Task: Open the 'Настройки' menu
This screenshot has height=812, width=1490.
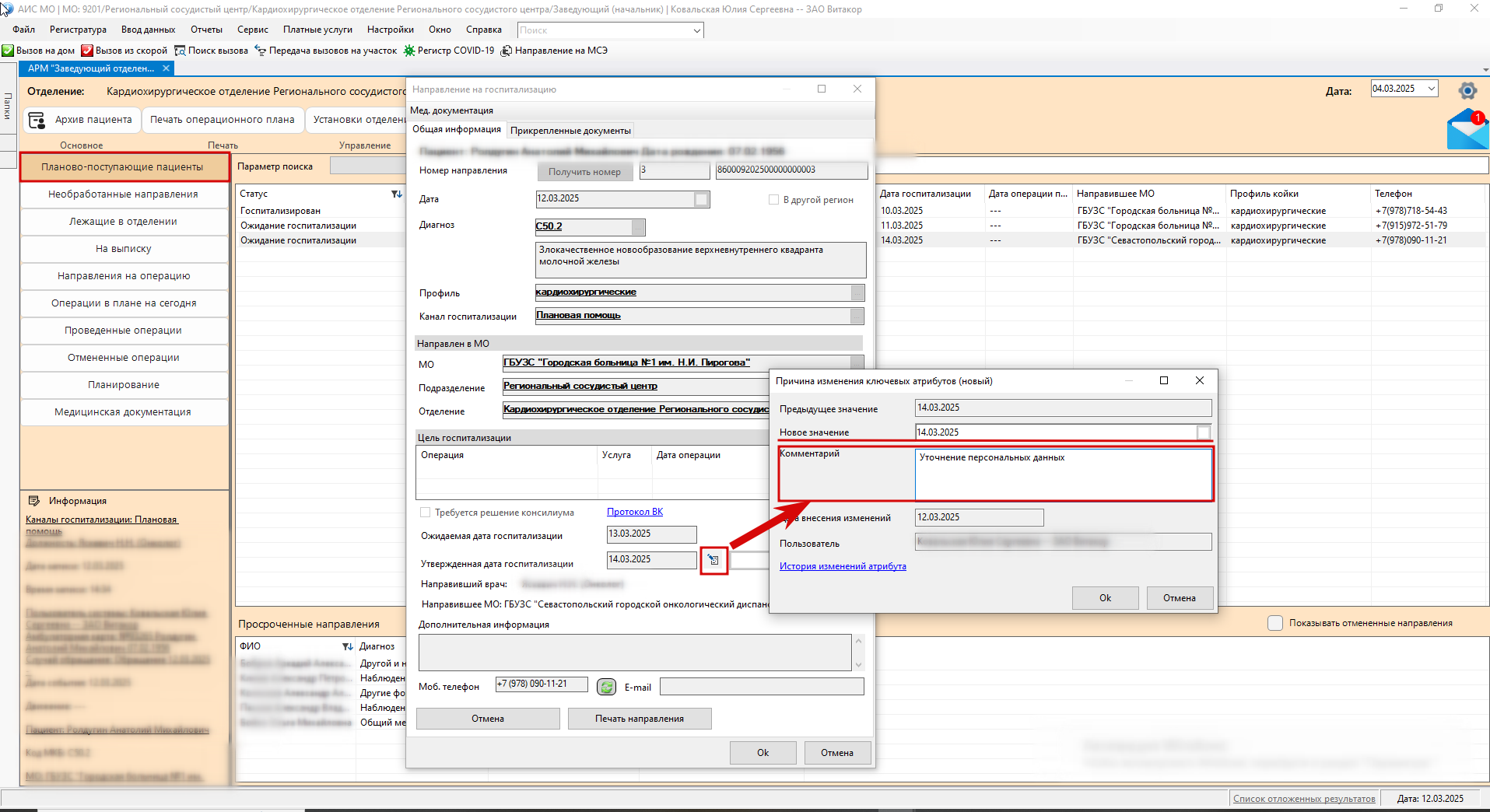Action: (x=390, y=30)
